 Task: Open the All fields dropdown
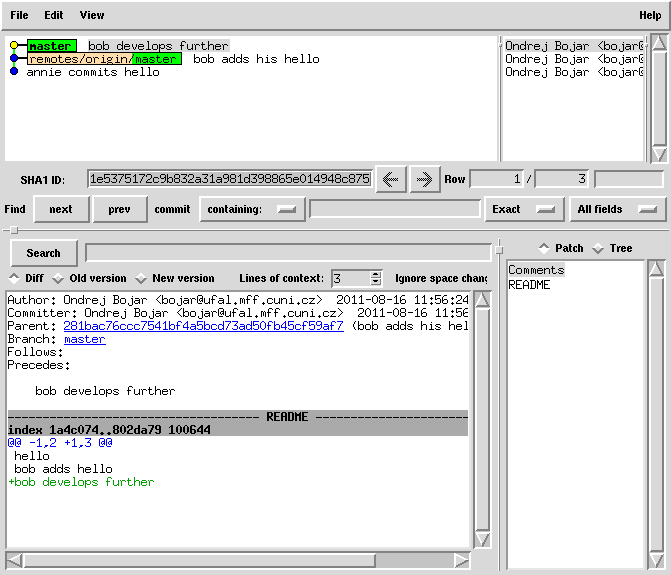coord(618,209)
